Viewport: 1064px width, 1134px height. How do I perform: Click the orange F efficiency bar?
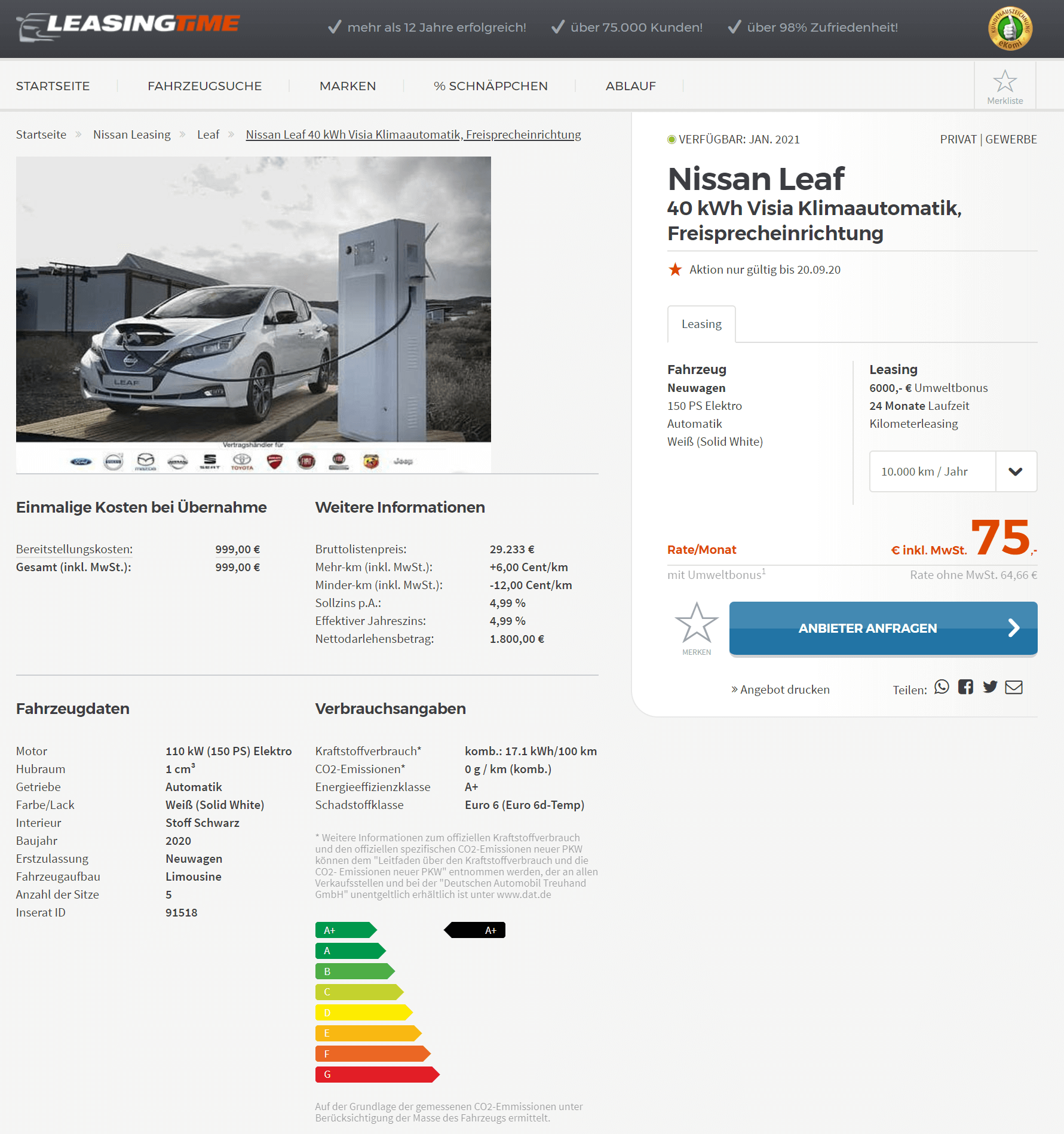pos(373,1054)
